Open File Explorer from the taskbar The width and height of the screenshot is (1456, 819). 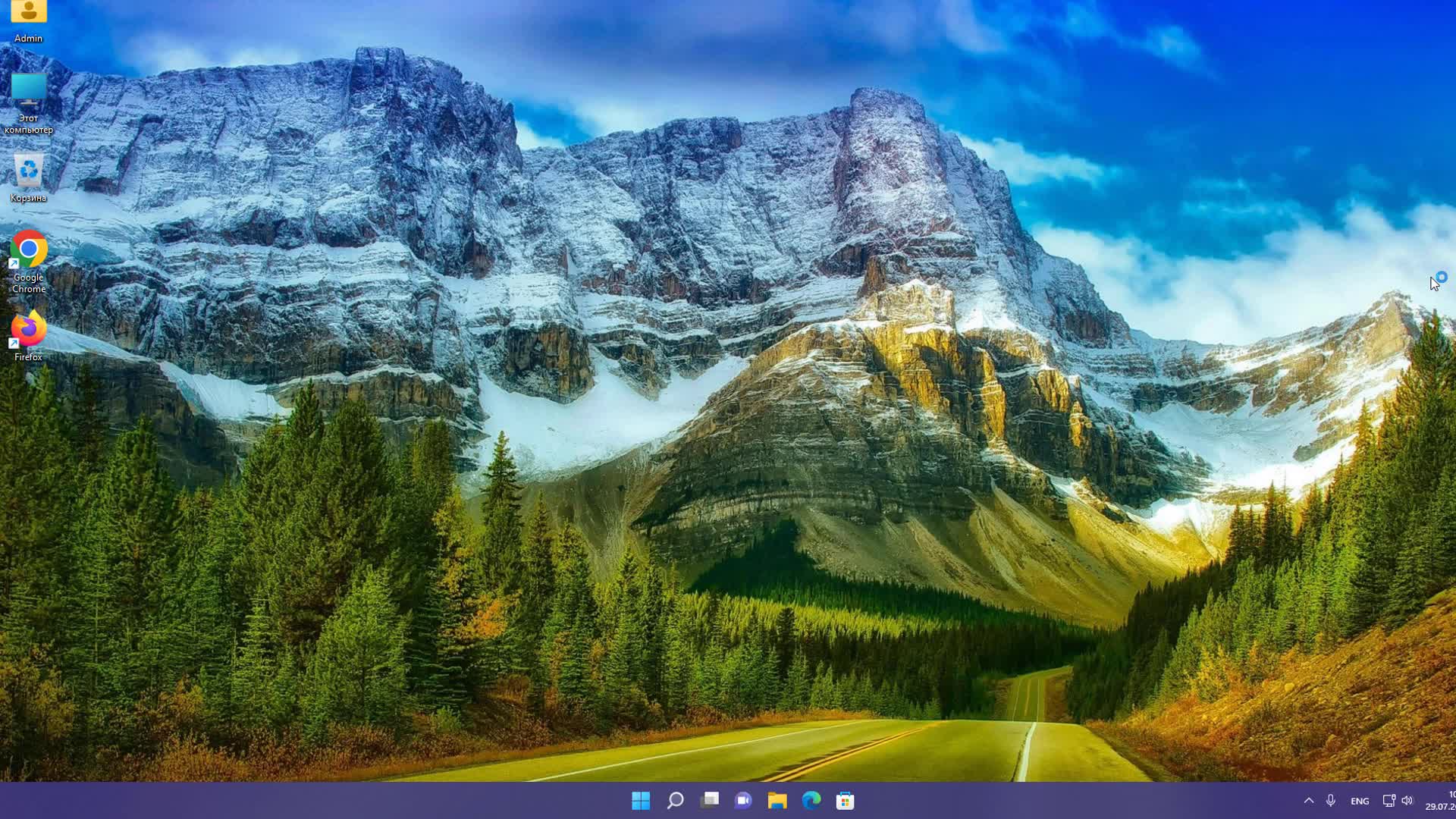pyautogui.click(x=777, y=800)
